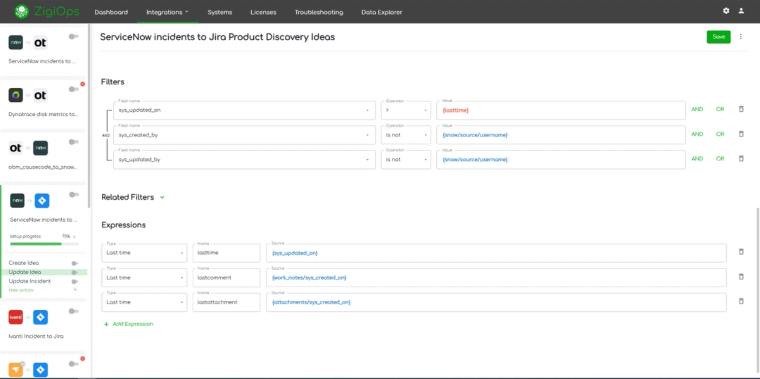Open Type dropdown for lastattachment expression
The image size is (760, 379).
point(144,302)
